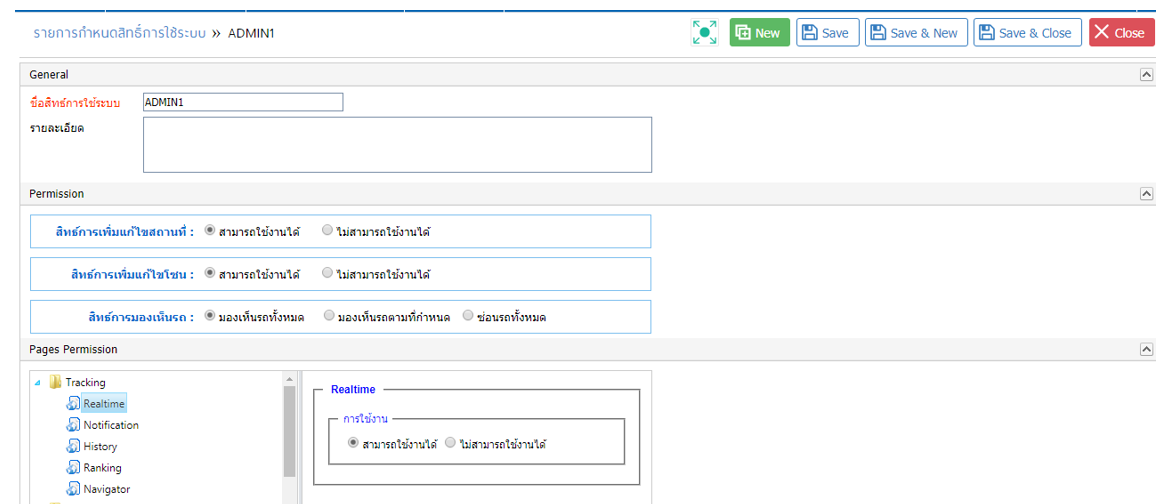Image resolution: width=1170 pixels, height=504 pixels.
Task: Click the Tracking folder icon
Action: tap(55, 382)
